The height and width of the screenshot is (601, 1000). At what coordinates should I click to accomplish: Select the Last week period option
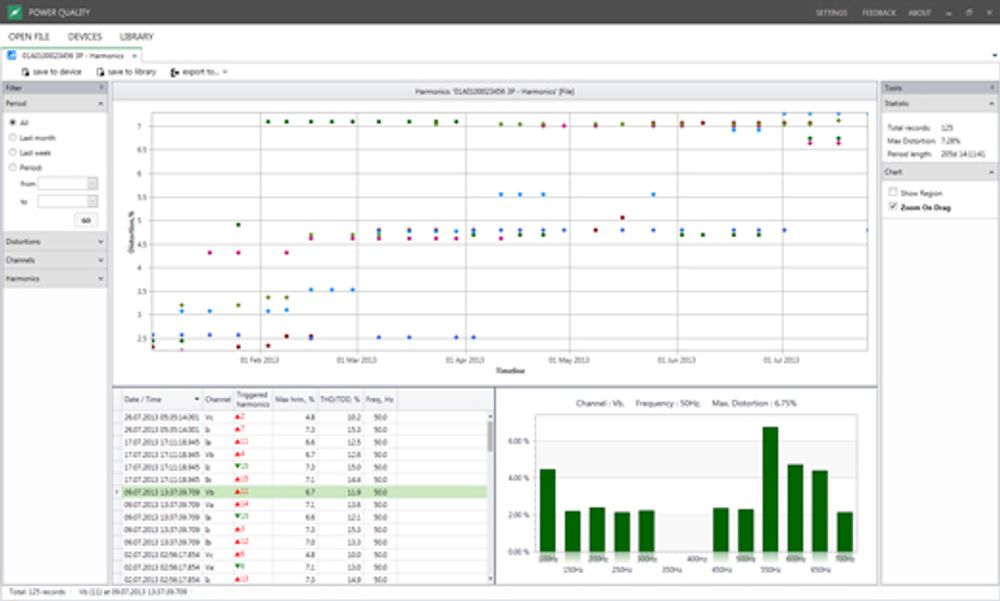click(x=12, y=152)
